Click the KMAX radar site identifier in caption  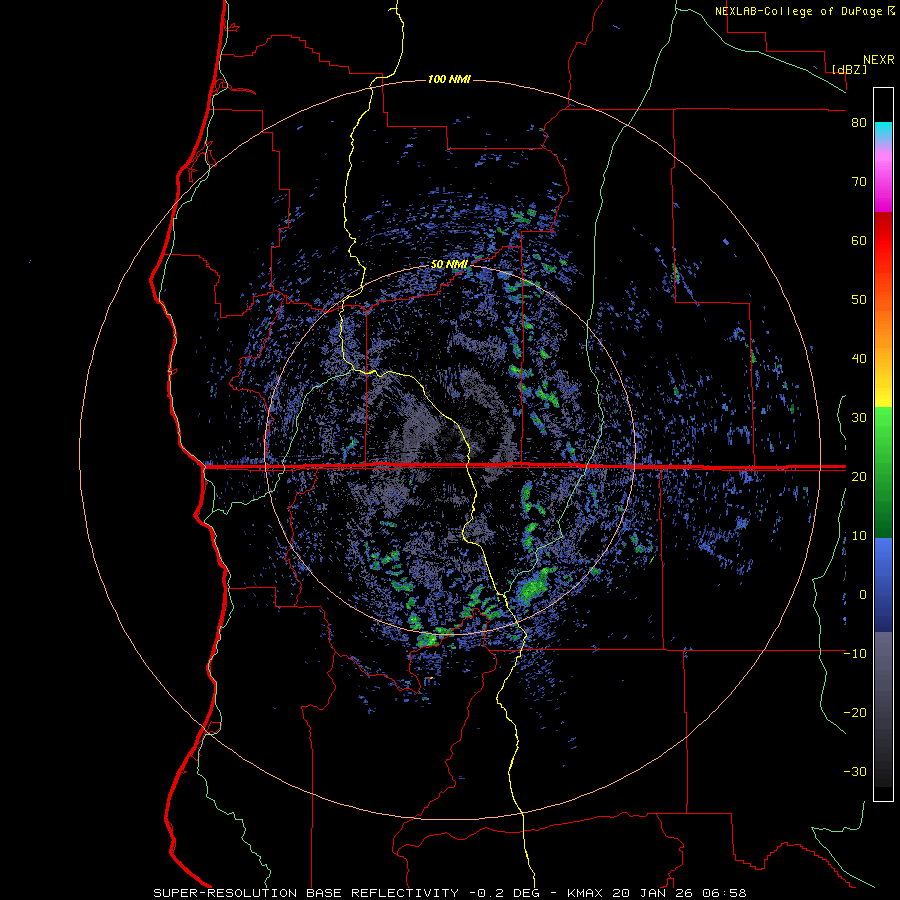point(587,893)
